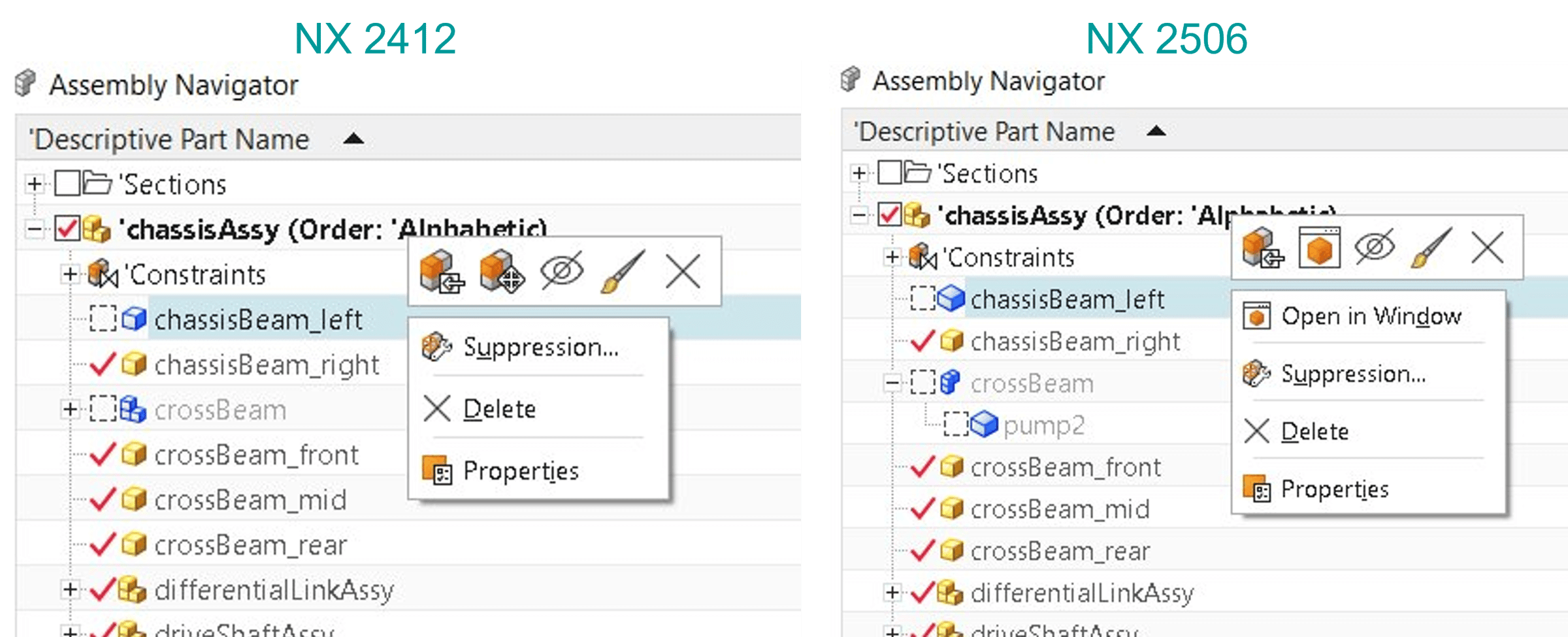Click chassisBeam_right part icon in NX 2506
Viewport: 1568px width, 637px height.
[x=951, y=340]
